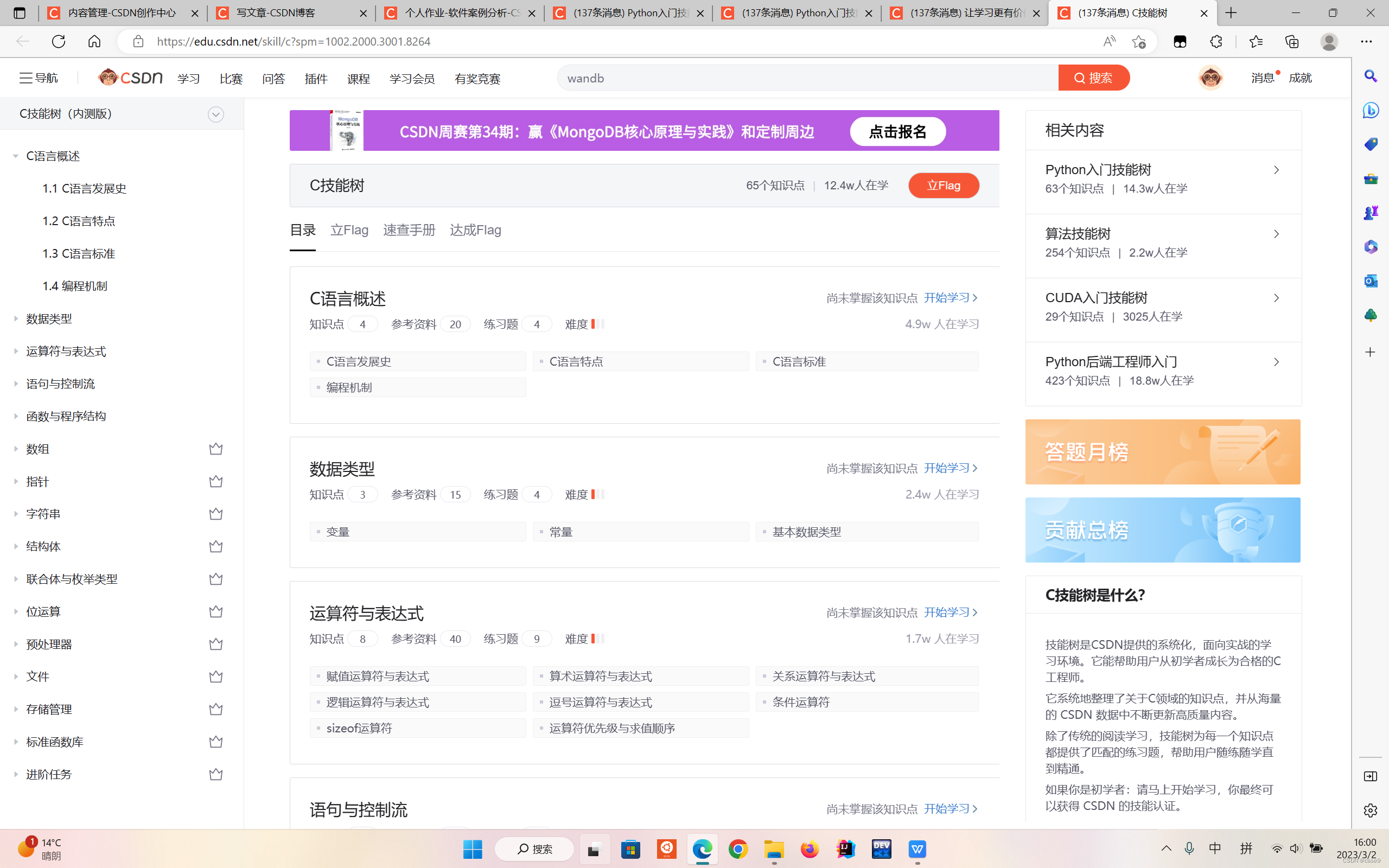Expand the 指针 tree node
1389x868 pixels.
16,482
